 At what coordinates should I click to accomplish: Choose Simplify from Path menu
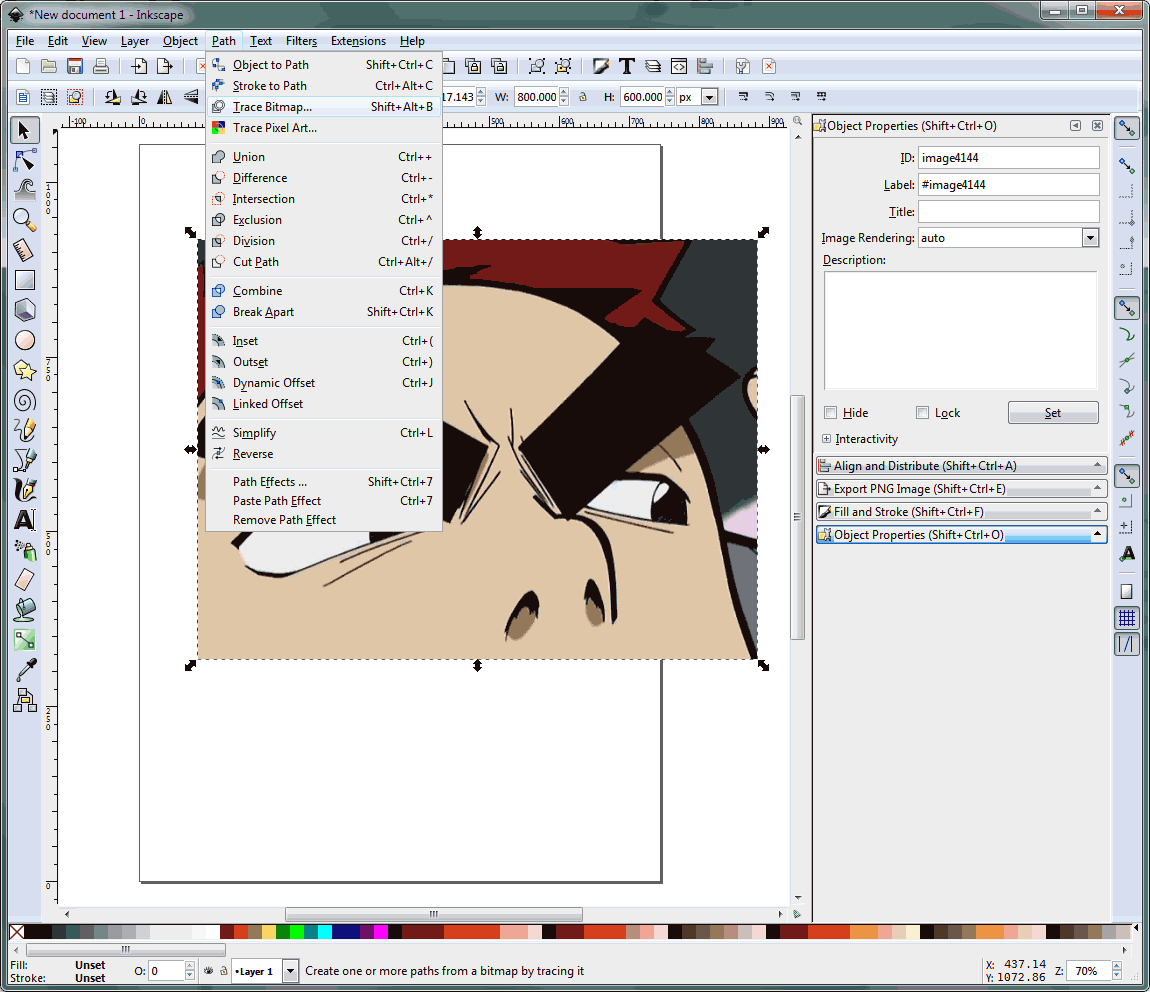click(324, 433)
